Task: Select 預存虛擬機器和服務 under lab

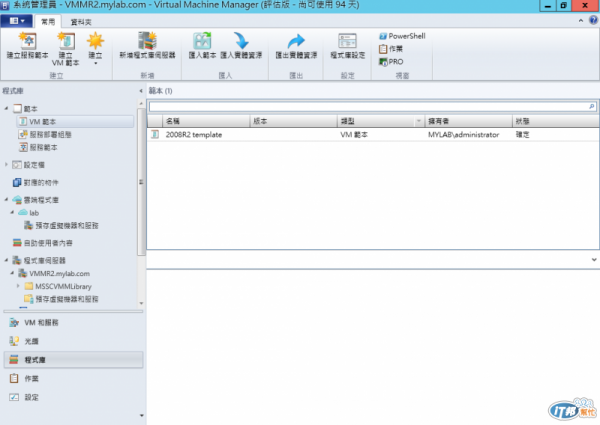Action: pos(61,225)
